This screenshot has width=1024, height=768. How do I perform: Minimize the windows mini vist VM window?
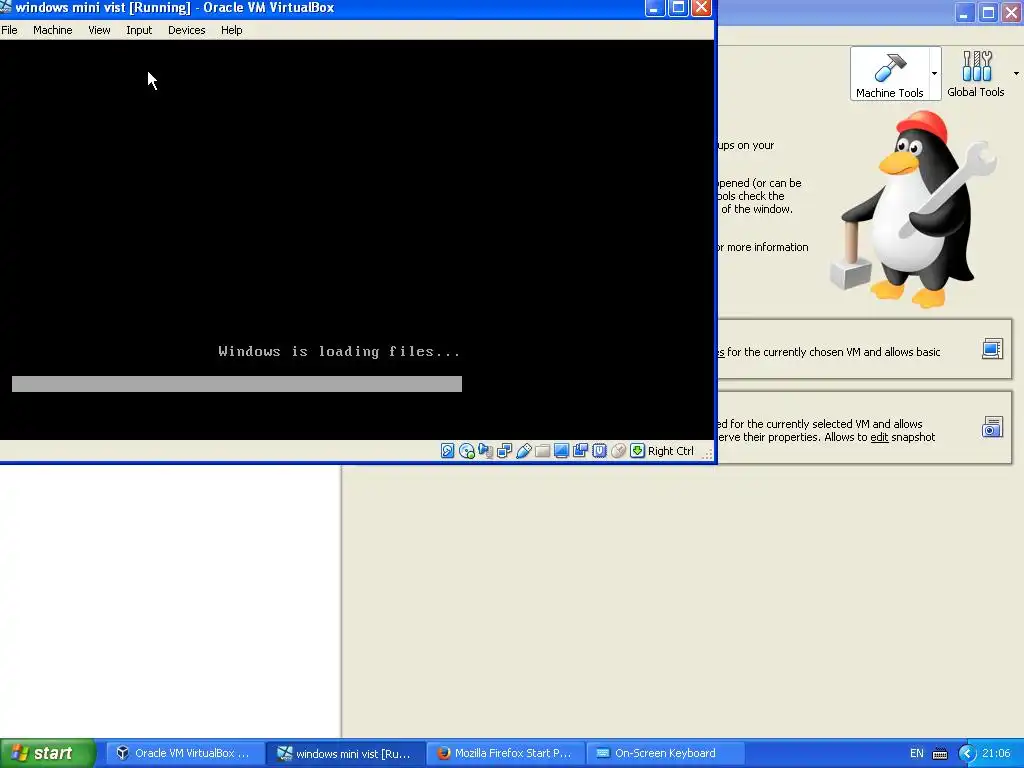(655, 8)
